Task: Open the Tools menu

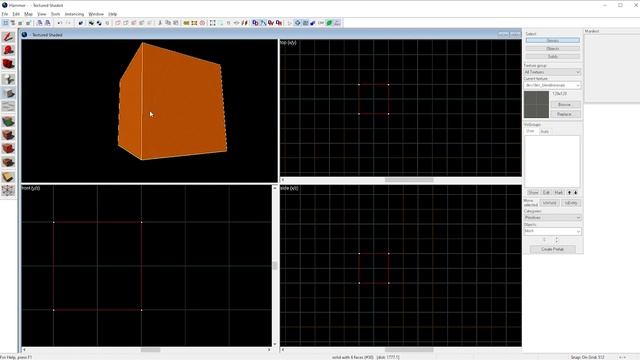Action: [x=56, y=14]
